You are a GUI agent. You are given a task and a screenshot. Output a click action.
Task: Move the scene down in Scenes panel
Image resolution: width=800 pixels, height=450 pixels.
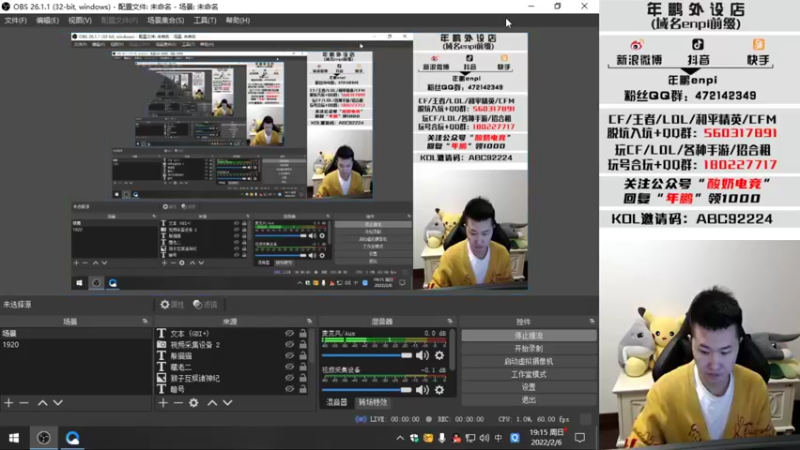tap(58, 403)
